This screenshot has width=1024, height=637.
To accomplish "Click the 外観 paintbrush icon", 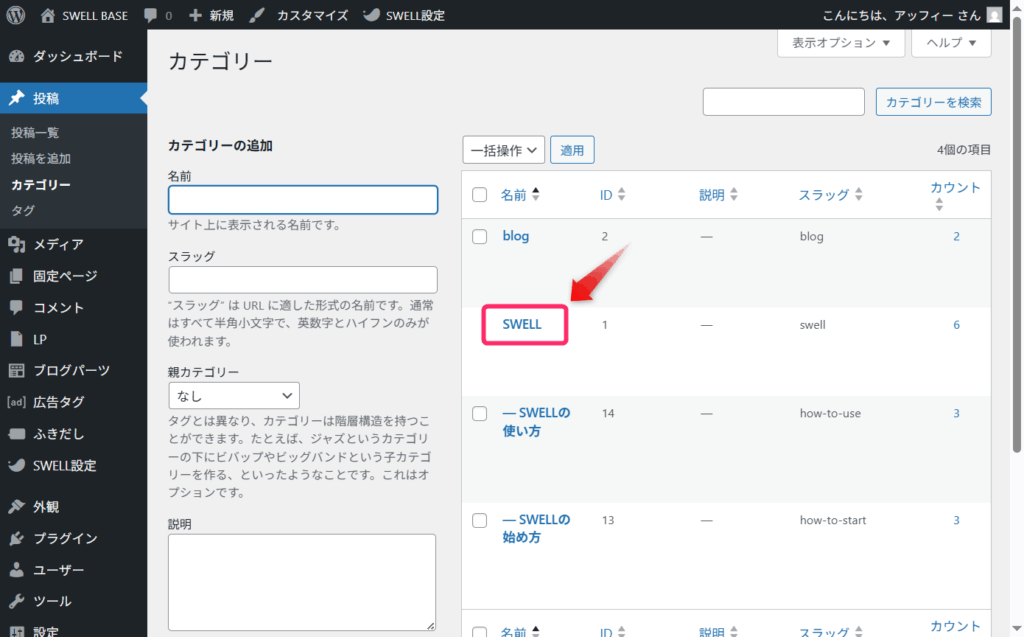I will (x=16, y=506).
